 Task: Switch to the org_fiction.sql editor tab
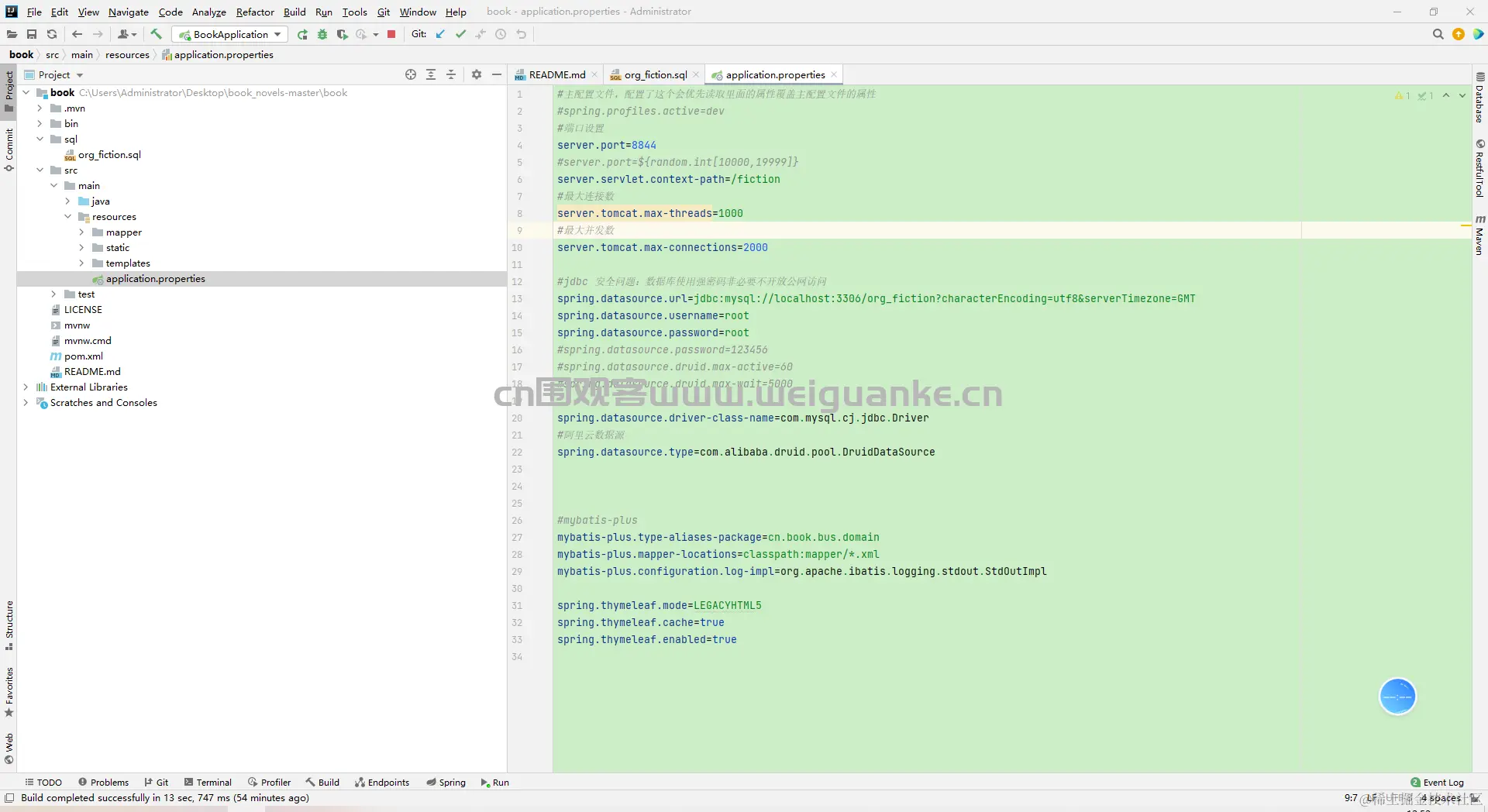(655, 74)
